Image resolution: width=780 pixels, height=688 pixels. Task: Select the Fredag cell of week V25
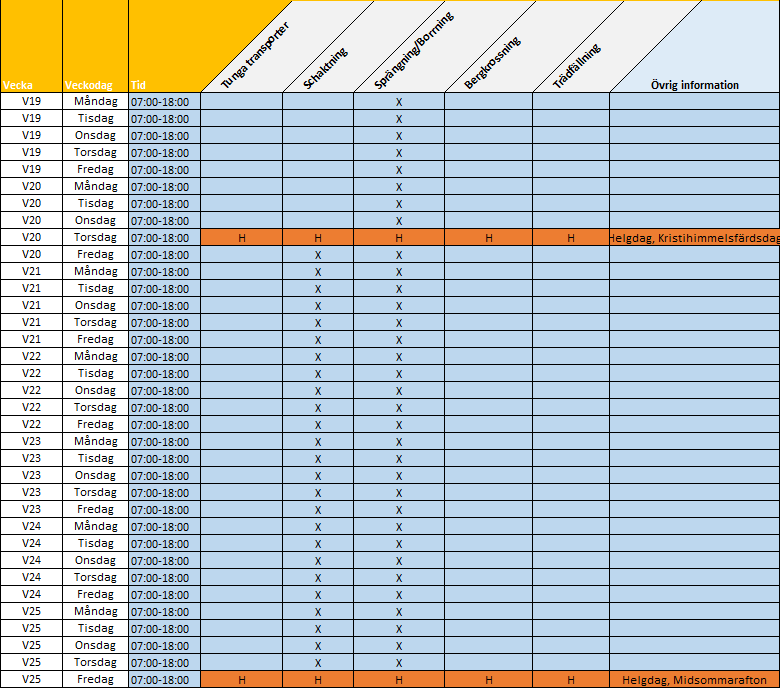[96, 679]
